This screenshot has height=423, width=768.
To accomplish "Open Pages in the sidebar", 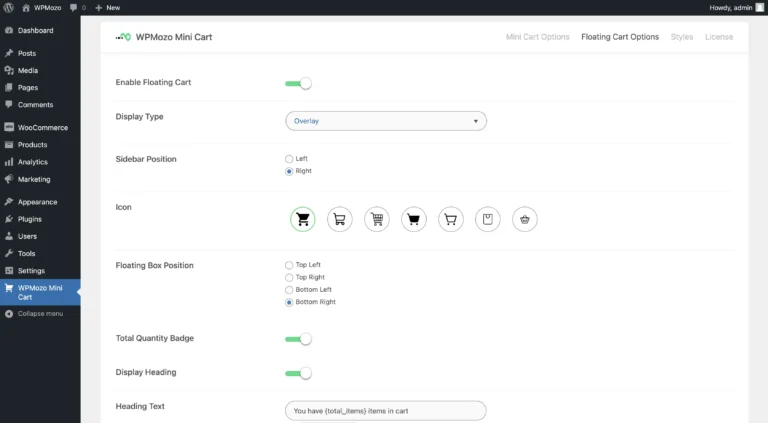I will tap(40, 88).
